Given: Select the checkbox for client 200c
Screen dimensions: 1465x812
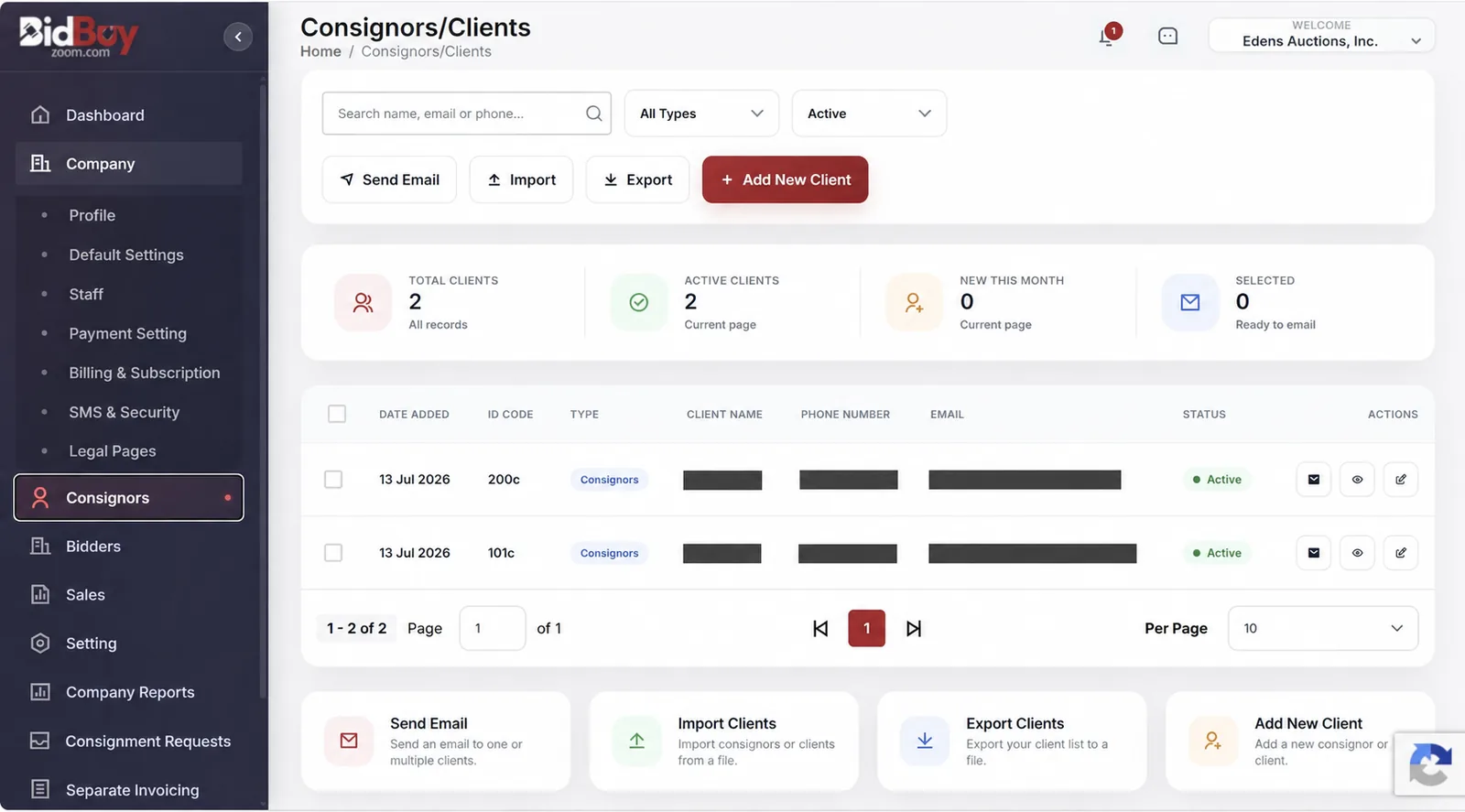Looking at the screenshot, I should pos(333,480).
